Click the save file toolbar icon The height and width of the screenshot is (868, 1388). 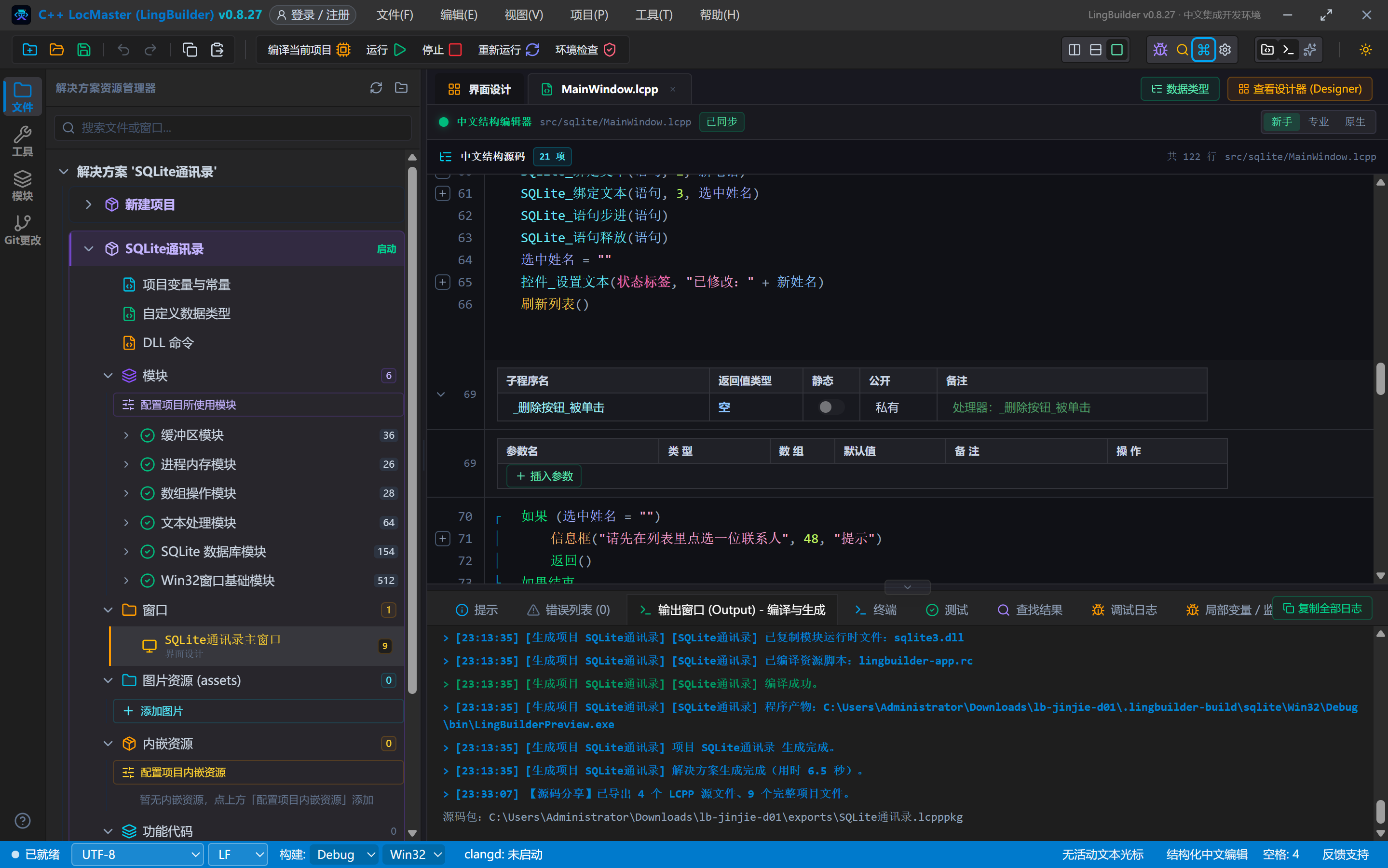point(84,50)
